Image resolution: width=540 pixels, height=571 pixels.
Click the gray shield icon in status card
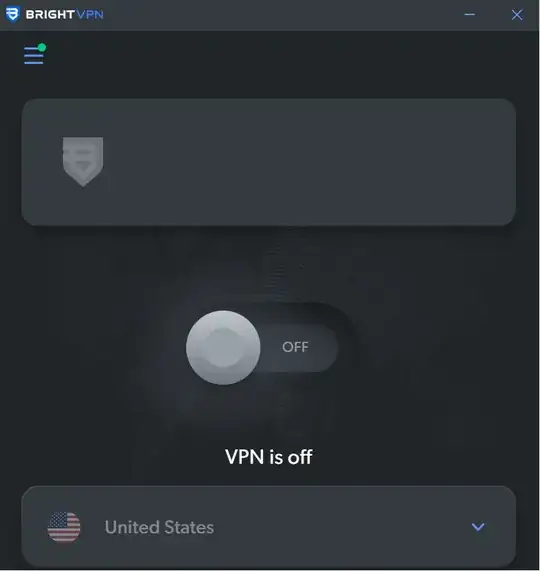[83, 162]
